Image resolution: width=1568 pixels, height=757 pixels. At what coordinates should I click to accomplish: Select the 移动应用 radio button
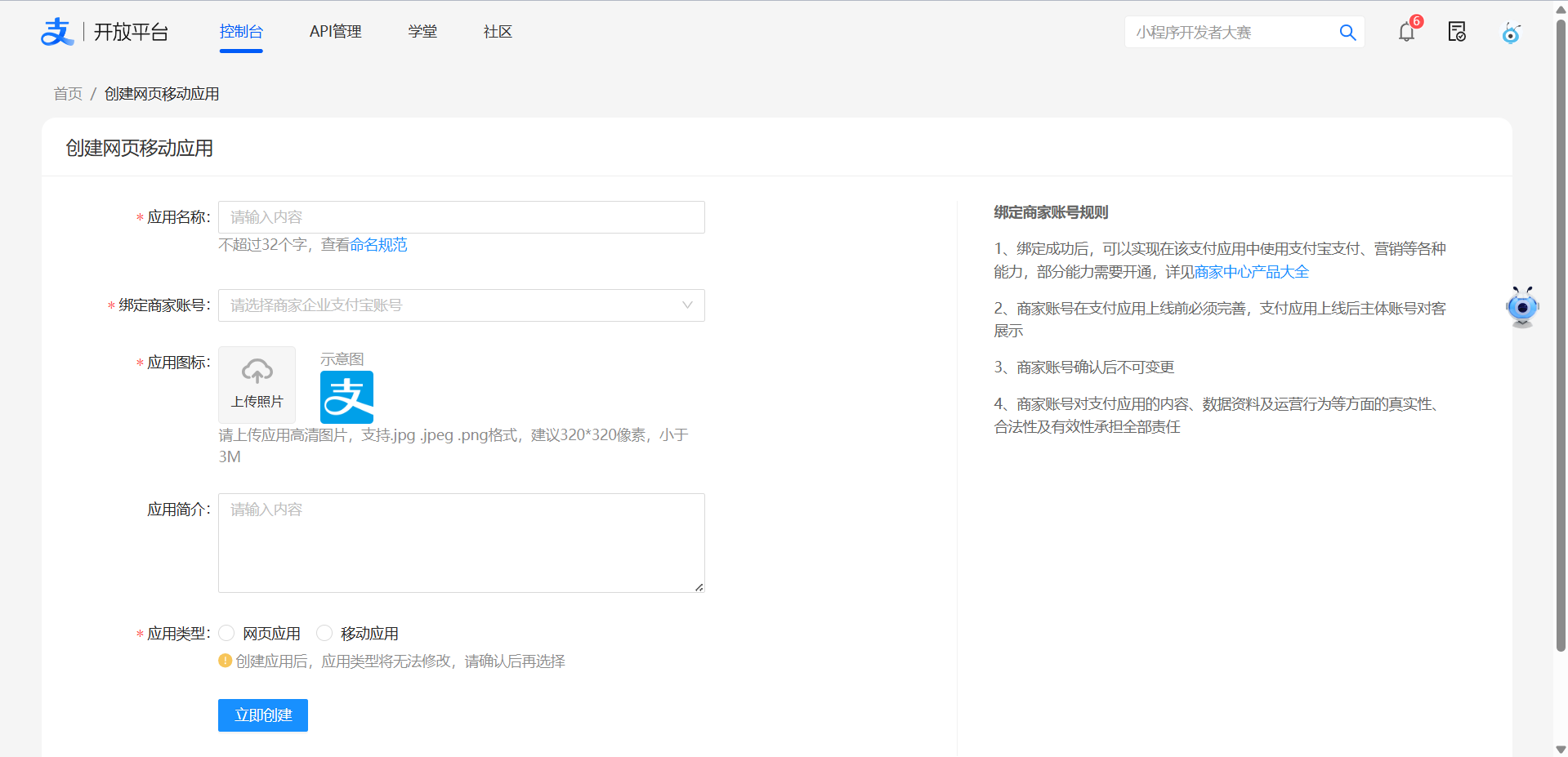324,632
